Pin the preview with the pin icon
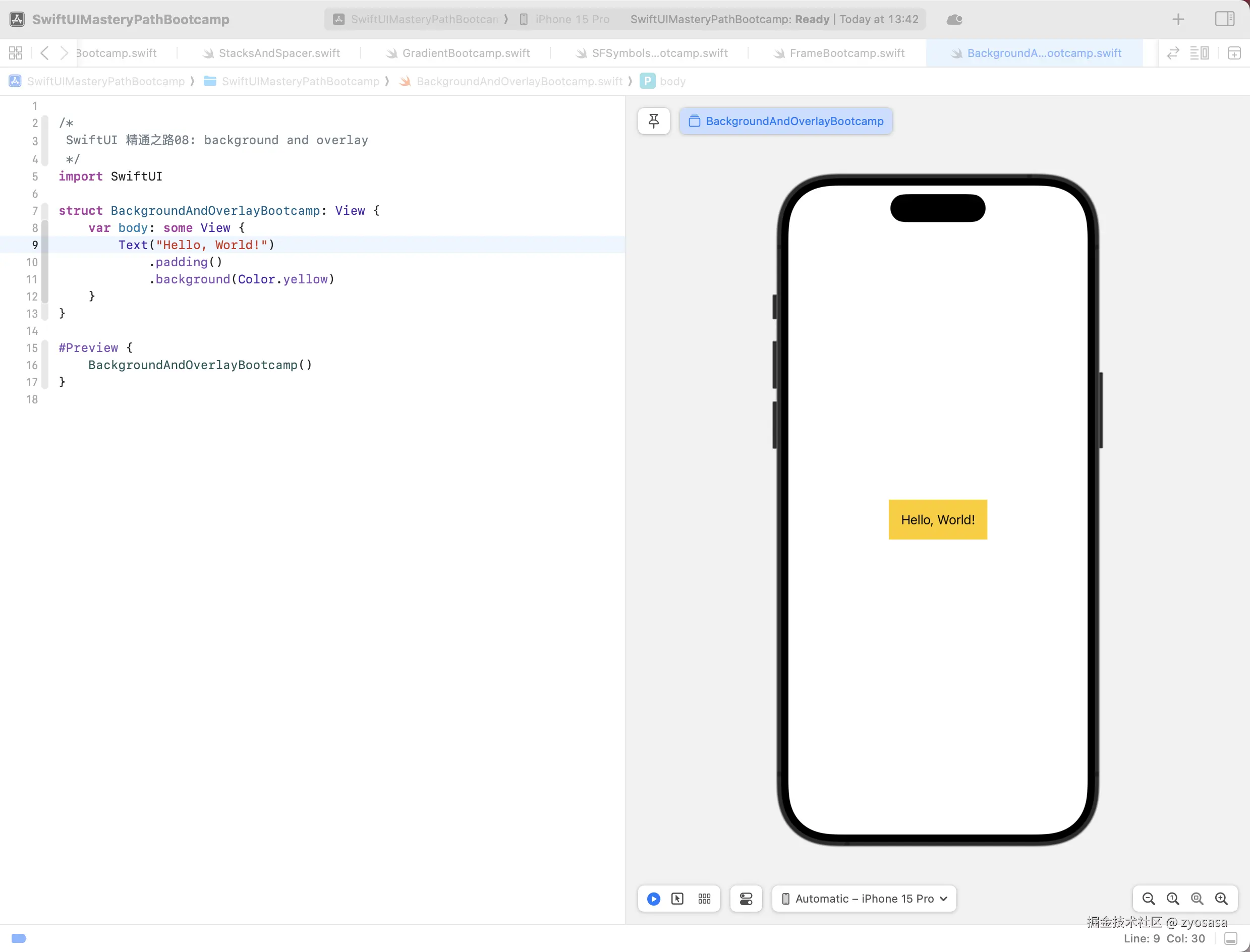The width and height of the screenshot is (1250, 952). tap(654, 121)
